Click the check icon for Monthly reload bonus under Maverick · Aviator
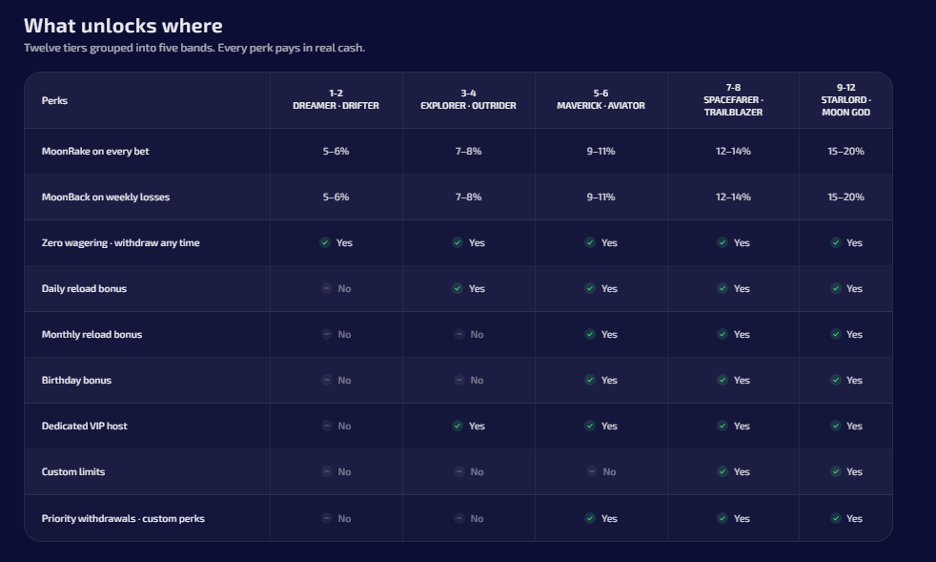Viewport: 936px width, 562px height. 590,334
